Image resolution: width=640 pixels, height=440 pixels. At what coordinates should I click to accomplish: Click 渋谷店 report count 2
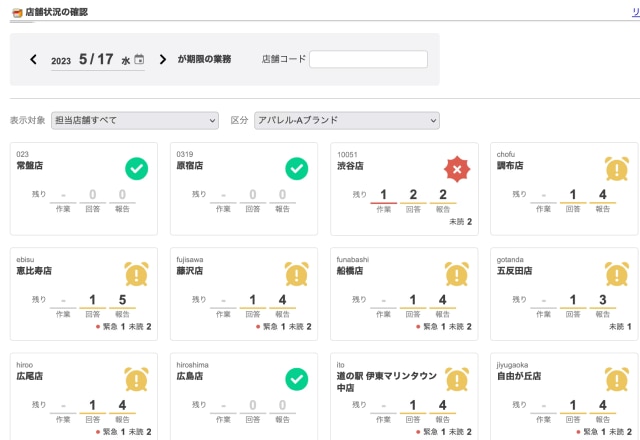pos(444,194)
